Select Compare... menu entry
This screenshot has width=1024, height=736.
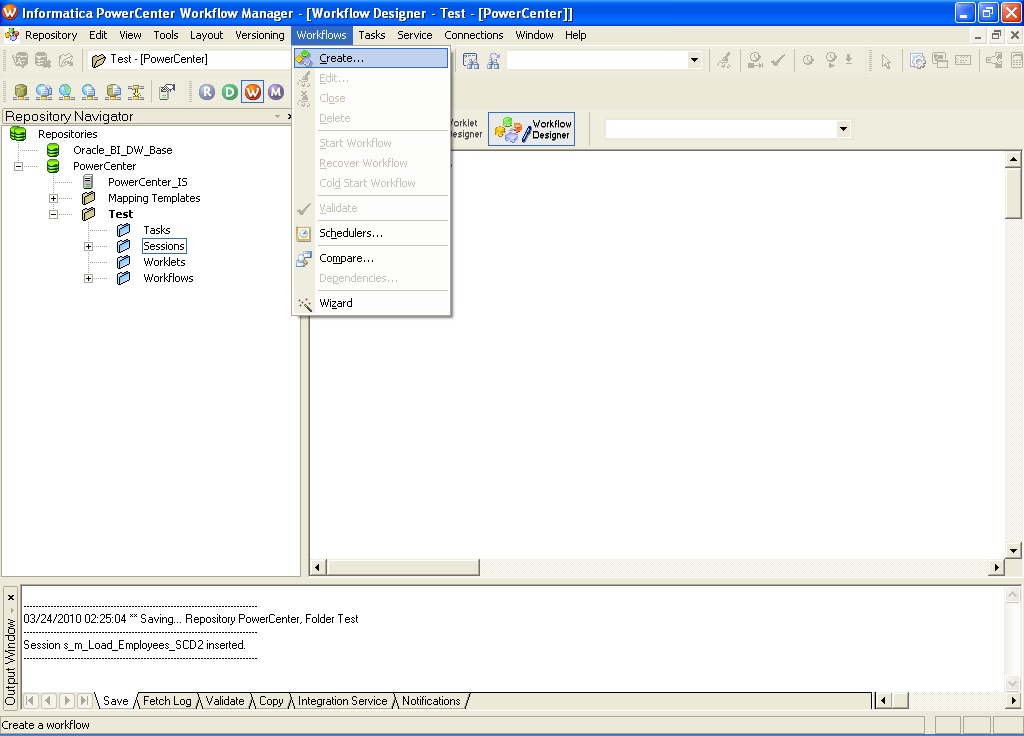371,259
